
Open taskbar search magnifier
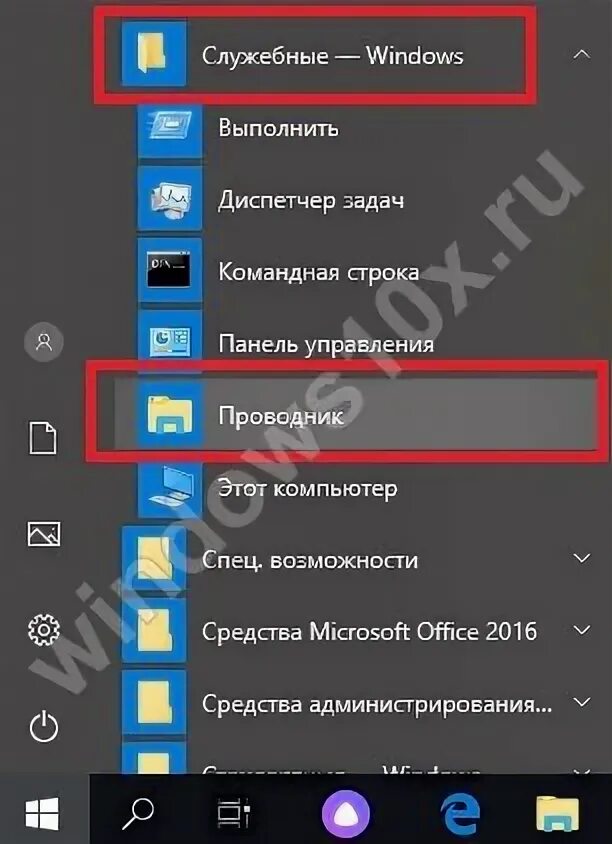[137, 813]
